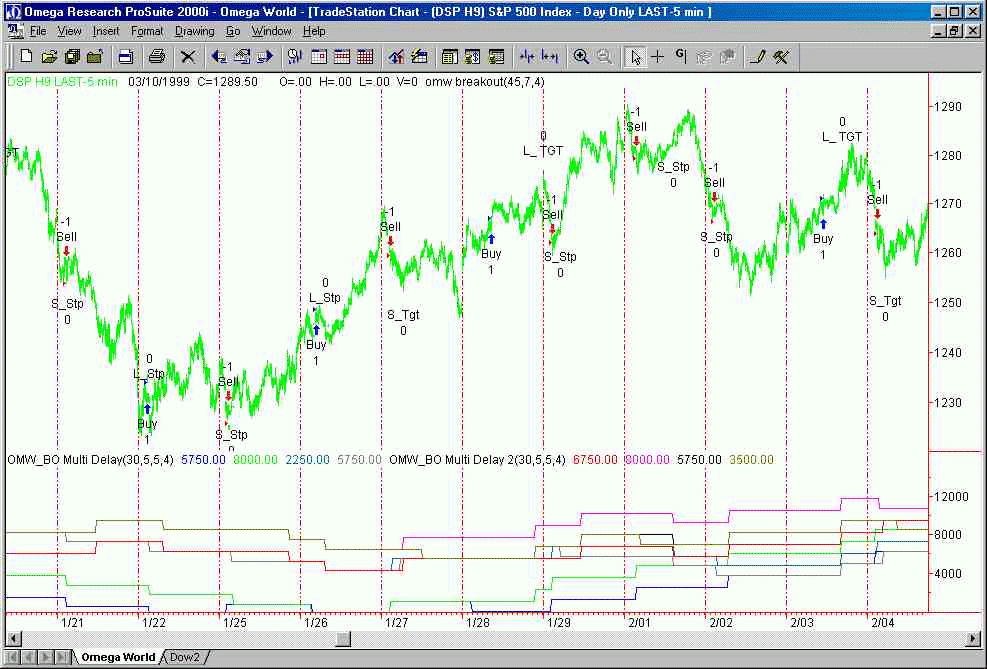Viewport: 987px width, 669px height.
Task: Click the New document icon
Action: tap(27, 57)
